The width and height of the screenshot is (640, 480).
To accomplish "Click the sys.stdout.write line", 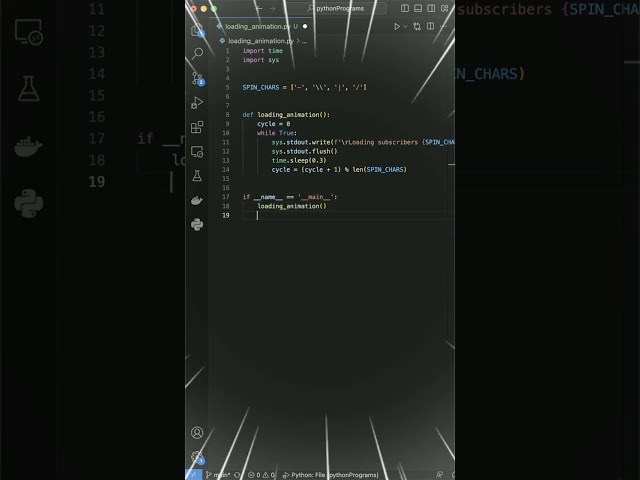I will pyautogui.click(x=363, y=142).
